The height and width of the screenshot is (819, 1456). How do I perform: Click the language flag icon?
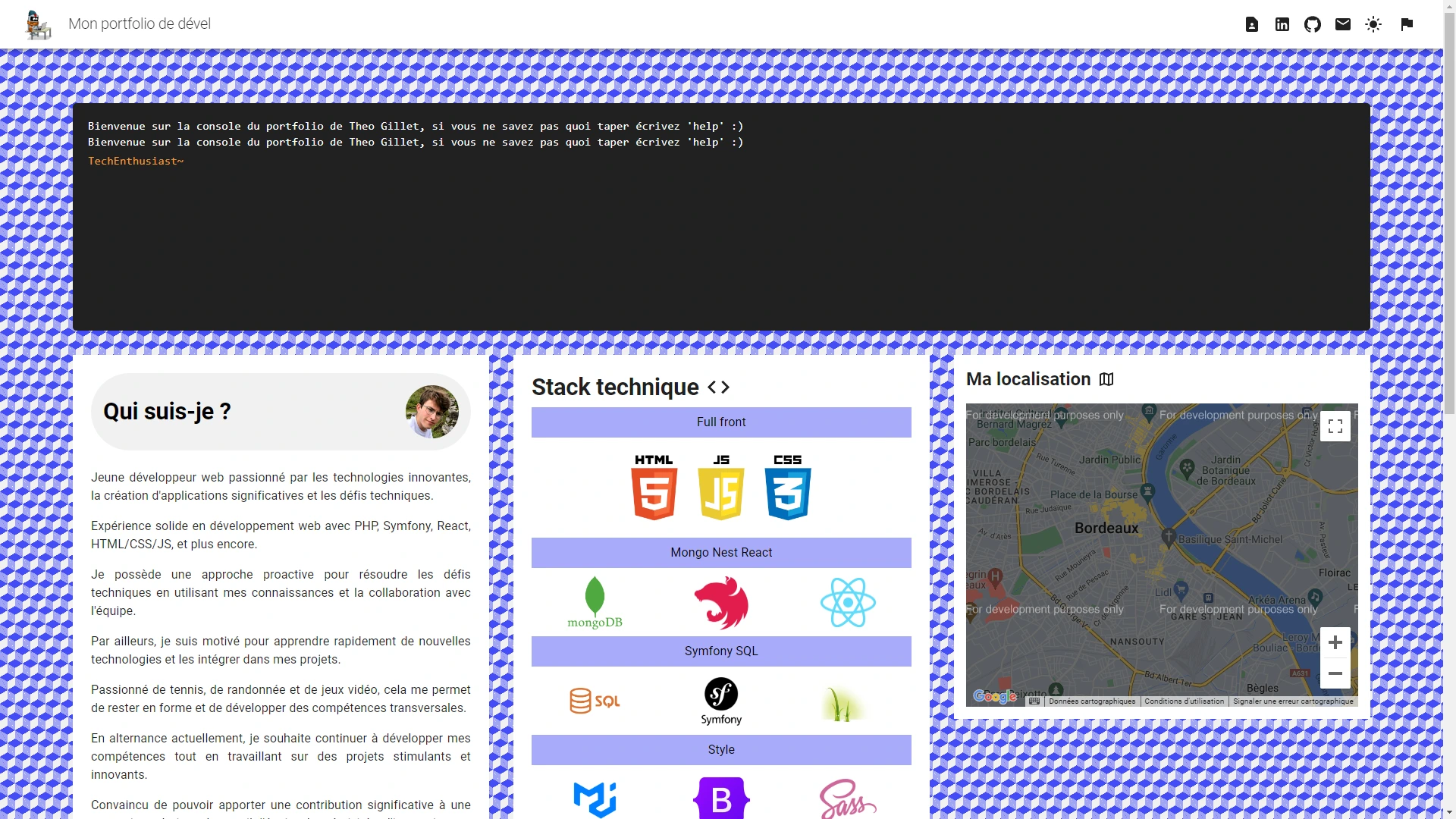(1407, 24)
